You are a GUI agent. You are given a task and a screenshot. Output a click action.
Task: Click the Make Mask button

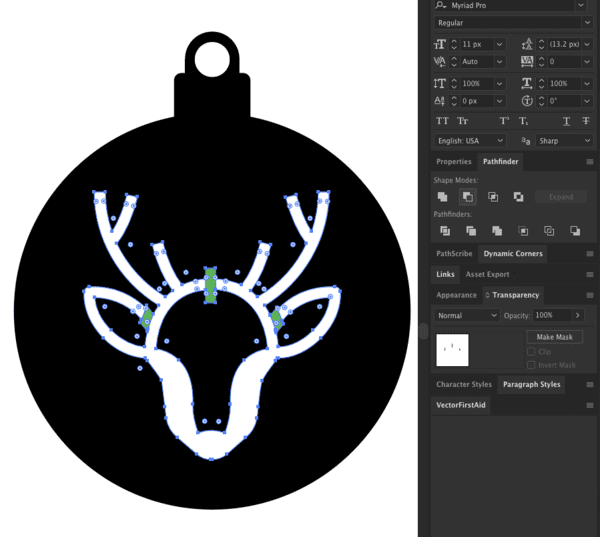[x=554, y=337]
